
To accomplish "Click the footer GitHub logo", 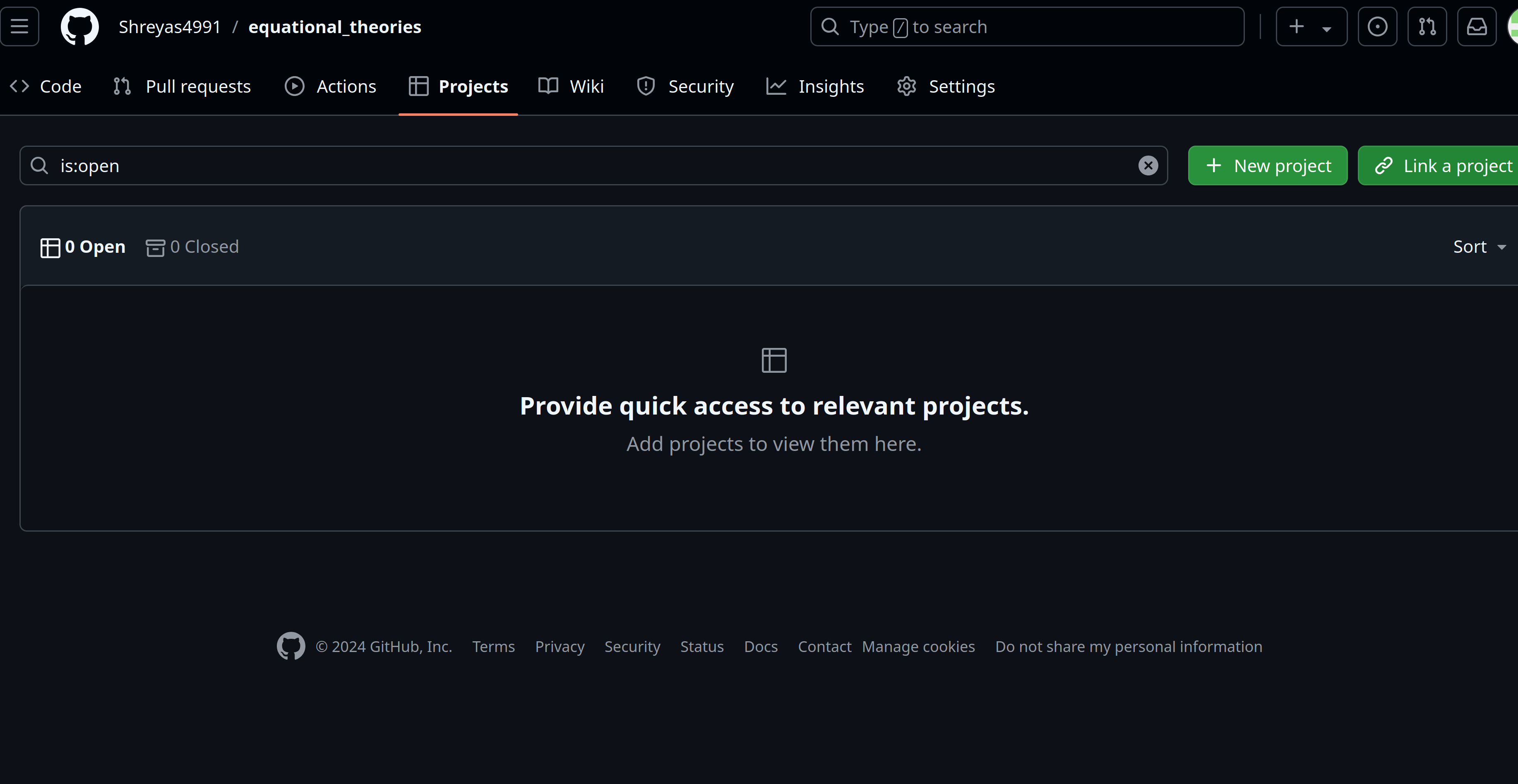I will 291,646.
